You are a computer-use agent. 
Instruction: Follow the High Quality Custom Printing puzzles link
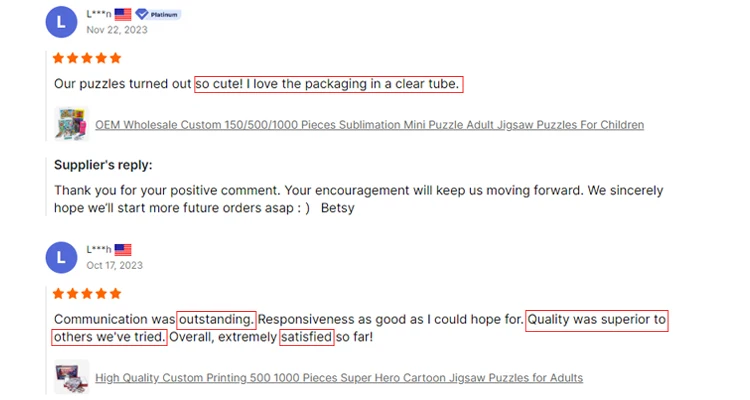[x=338, y=378]
